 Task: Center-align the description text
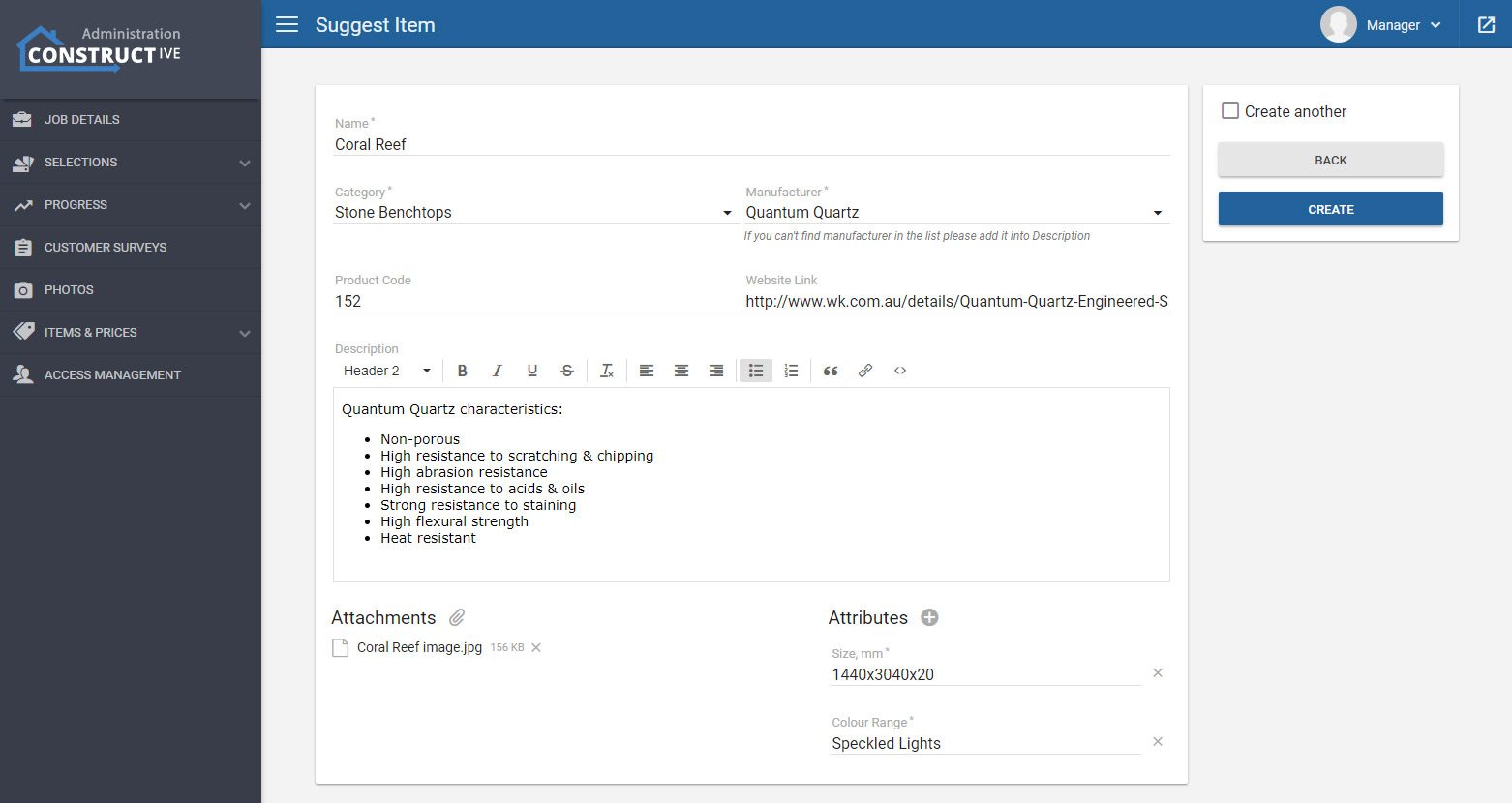(681, 371)
